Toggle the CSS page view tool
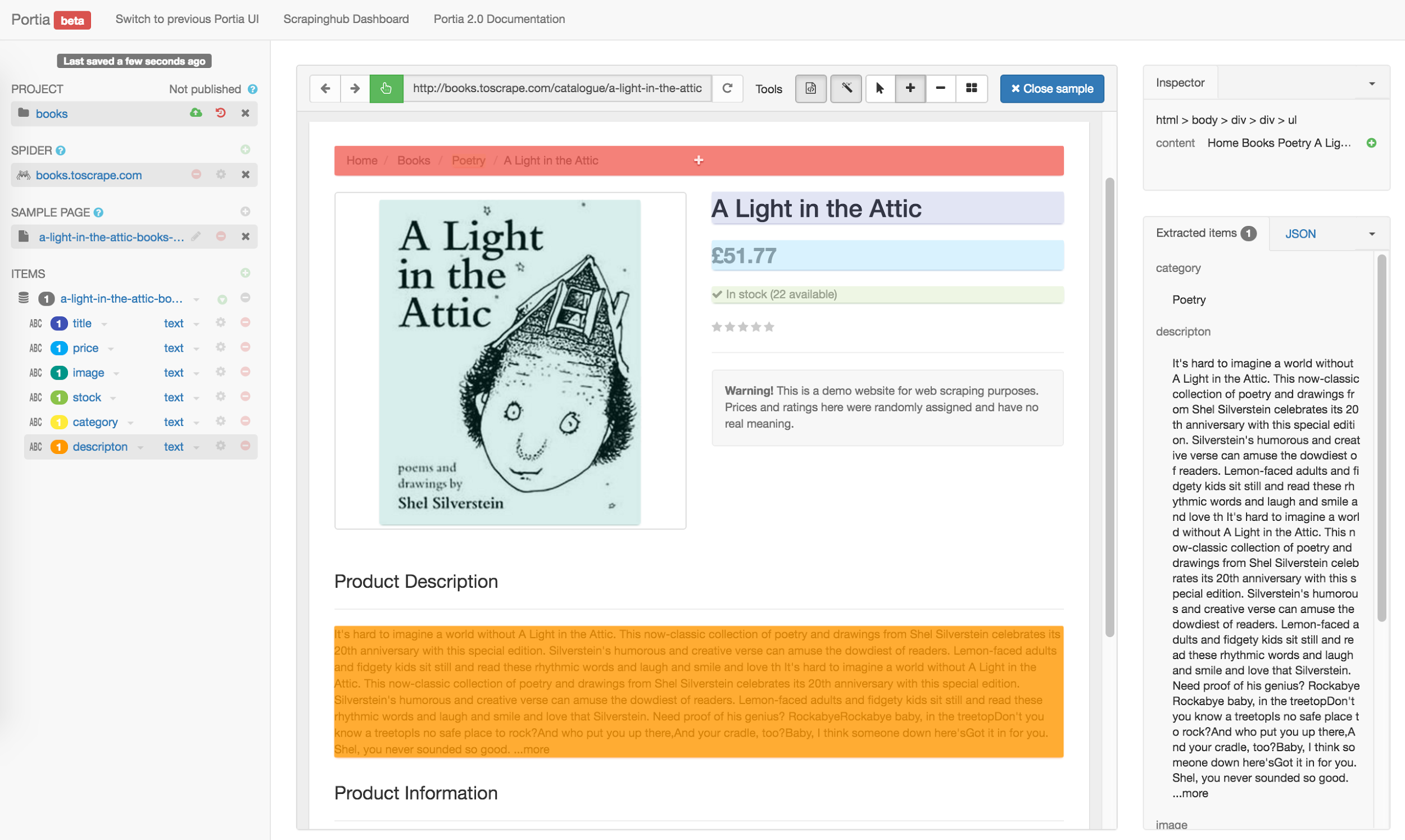 tap(810, 88)
